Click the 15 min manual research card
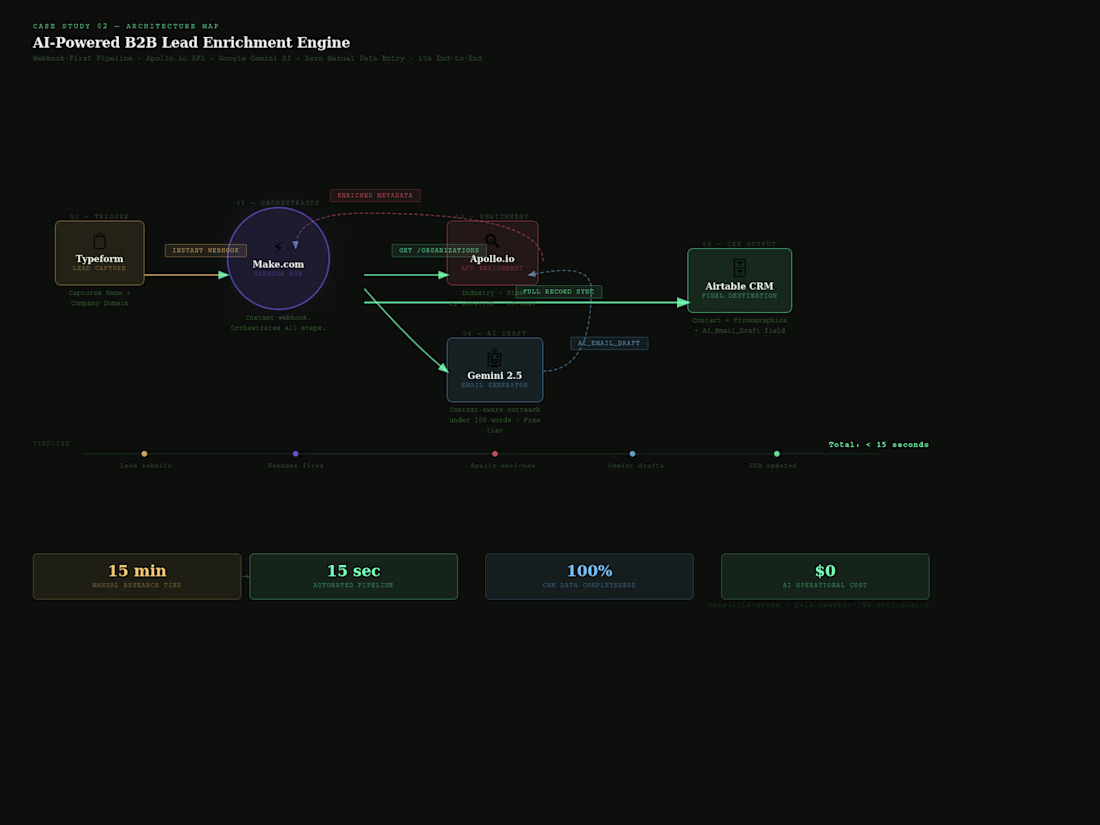 point(137,577)
